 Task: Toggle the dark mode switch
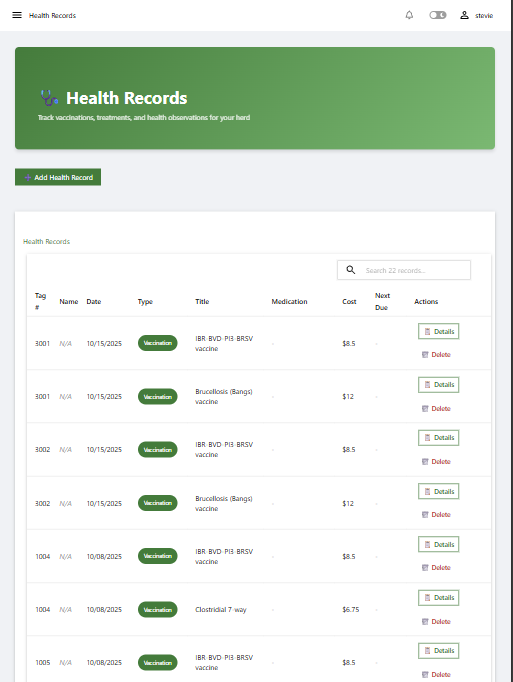click(x=438, y=15)
